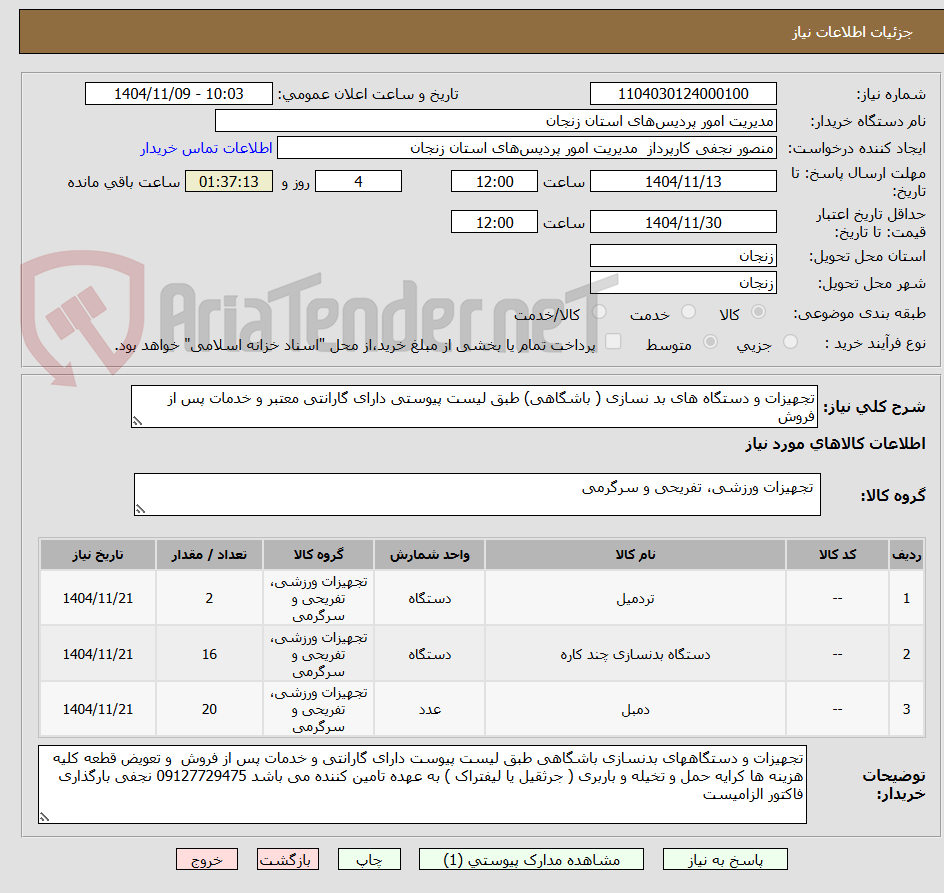Click the شرح کلی نیاز text area
944x893 pixels.
tap(474, 407)
